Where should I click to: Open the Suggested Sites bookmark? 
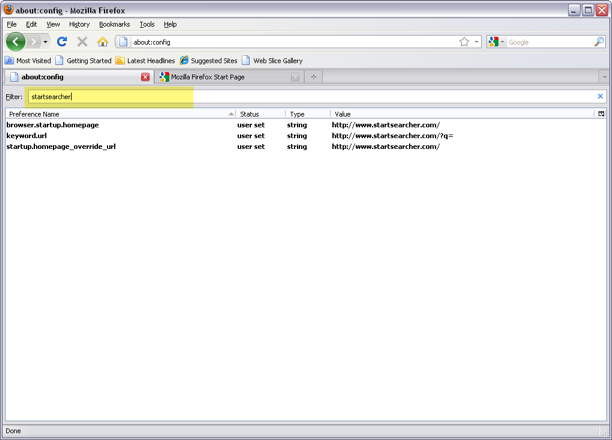[208, 61]
